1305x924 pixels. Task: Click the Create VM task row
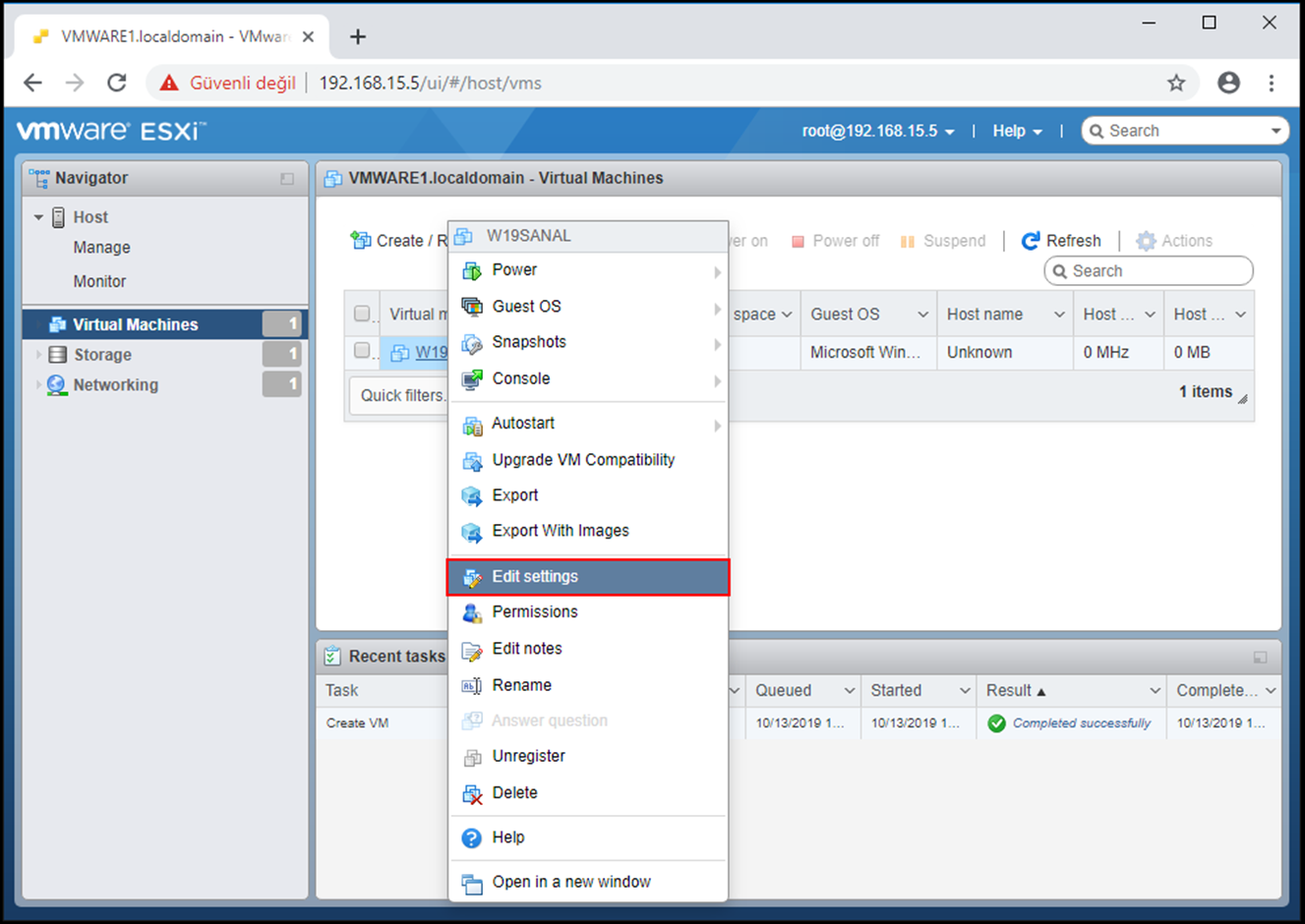798,723
